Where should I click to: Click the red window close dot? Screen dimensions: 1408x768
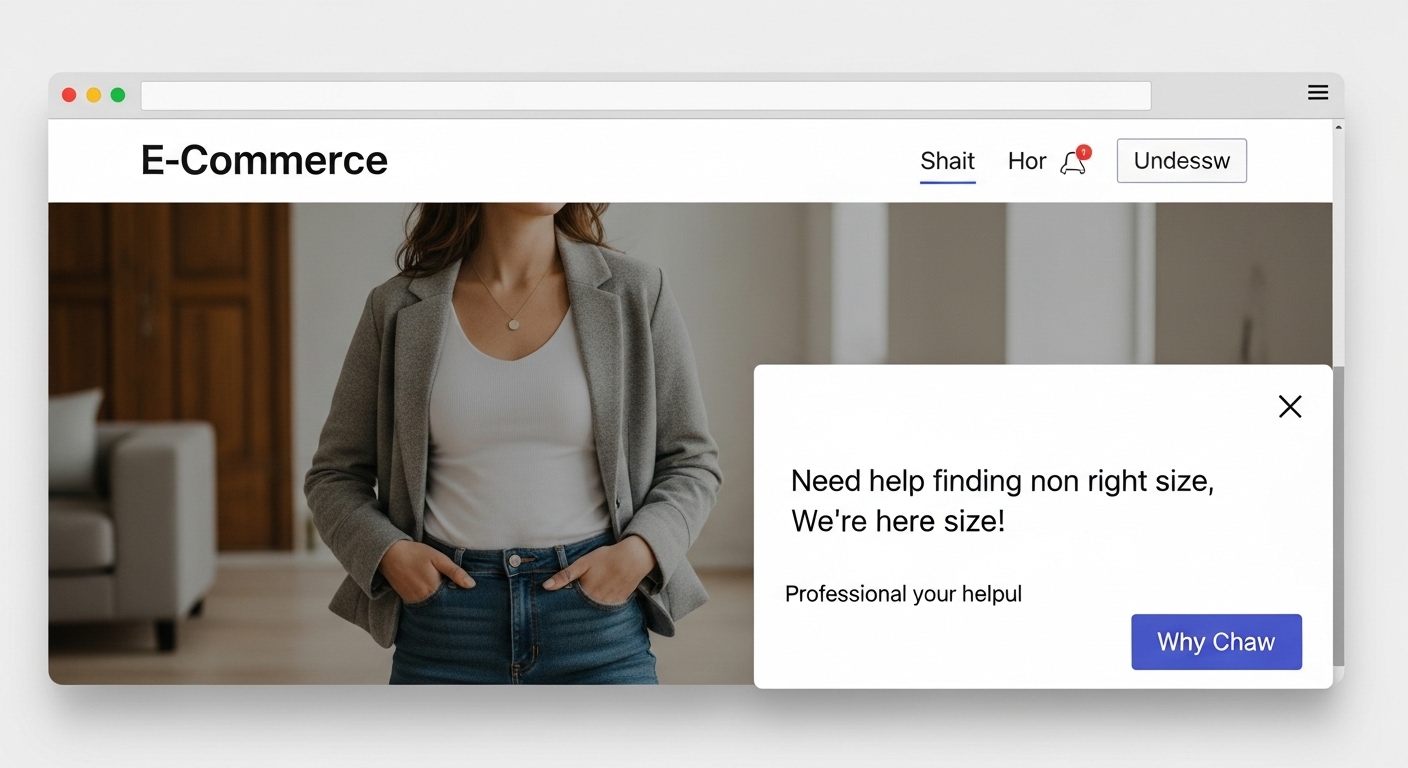69,95
